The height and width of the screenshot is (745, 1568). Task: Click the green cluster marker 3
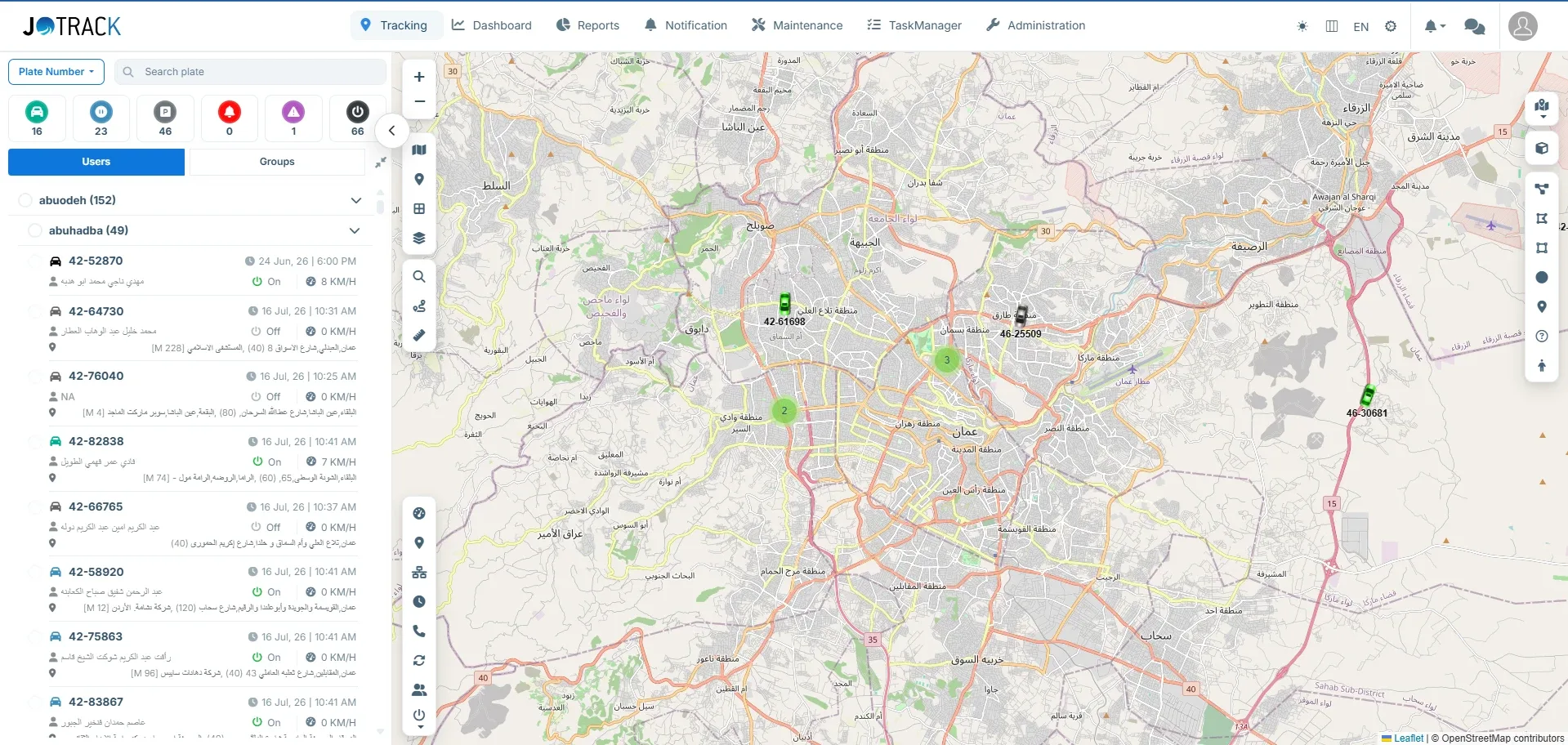pyautogui.click(x=947, y=359)
